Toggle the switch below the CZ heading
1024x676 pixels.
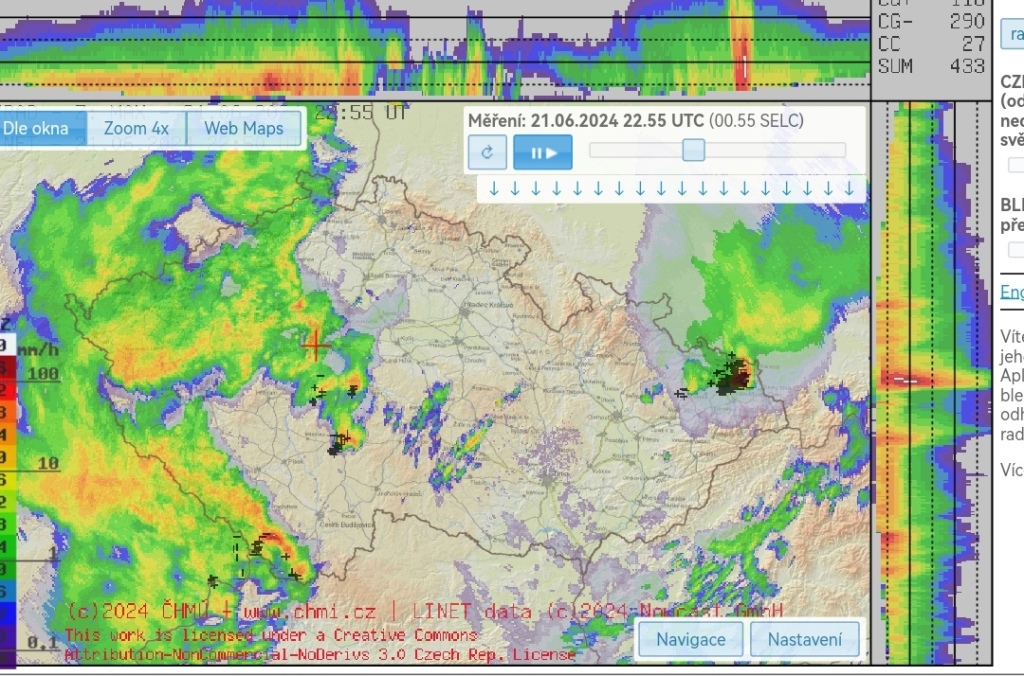[1015, 164]
